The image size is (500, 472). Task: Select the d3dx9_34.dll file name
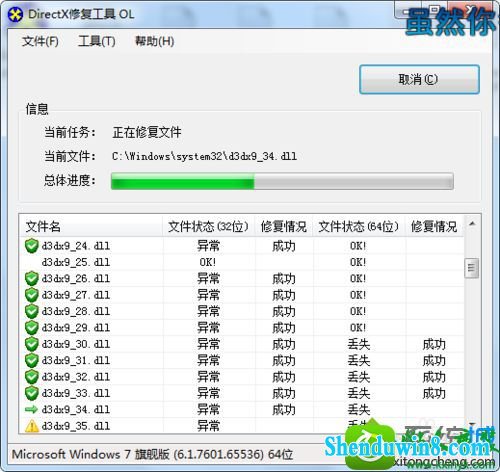point(76,409)
